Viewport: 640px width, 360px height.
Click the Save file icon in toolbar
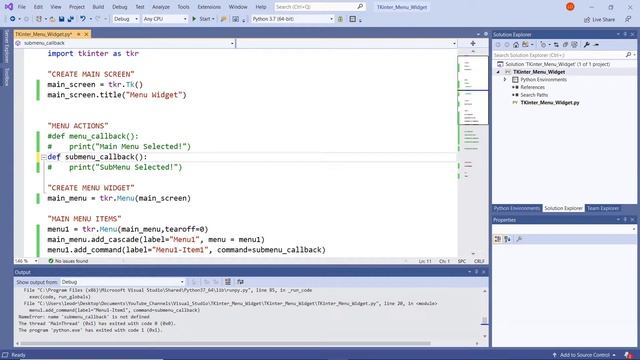(x=61, y=19)
